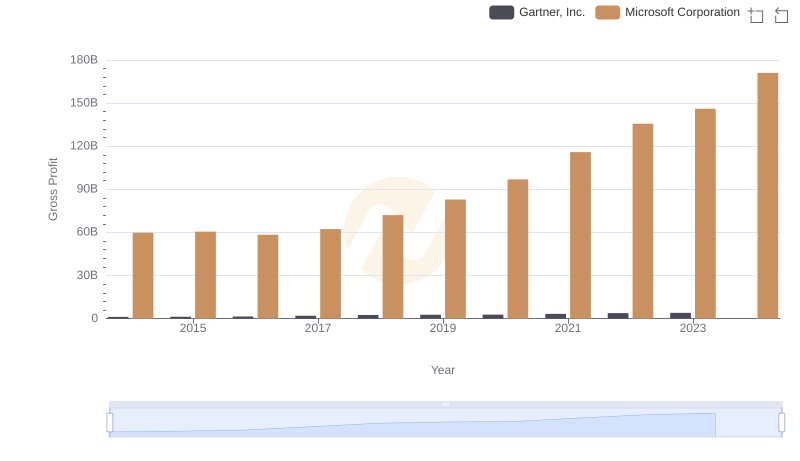Toggle the Gartner, Inc. legend swatch

[x=502, y=12]
